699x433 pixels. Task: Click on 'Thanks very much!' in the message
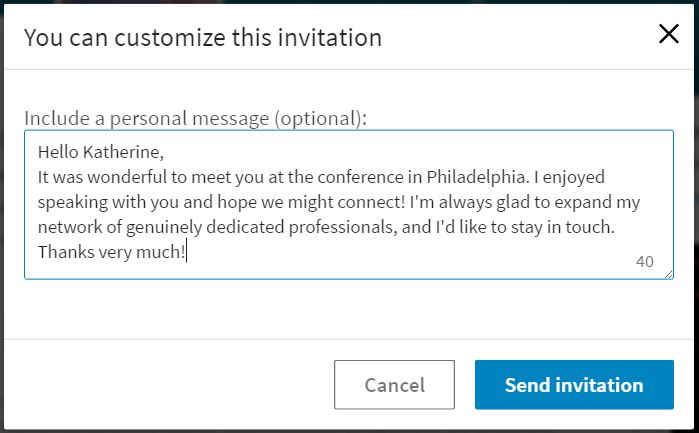click(x=111, y=252)
